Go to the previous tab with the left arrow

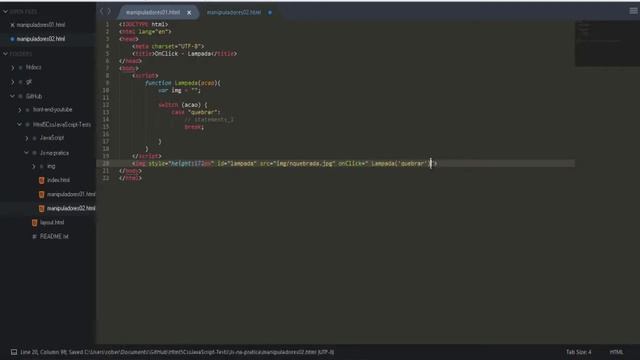pyautogui.click(x=102, y=11)
